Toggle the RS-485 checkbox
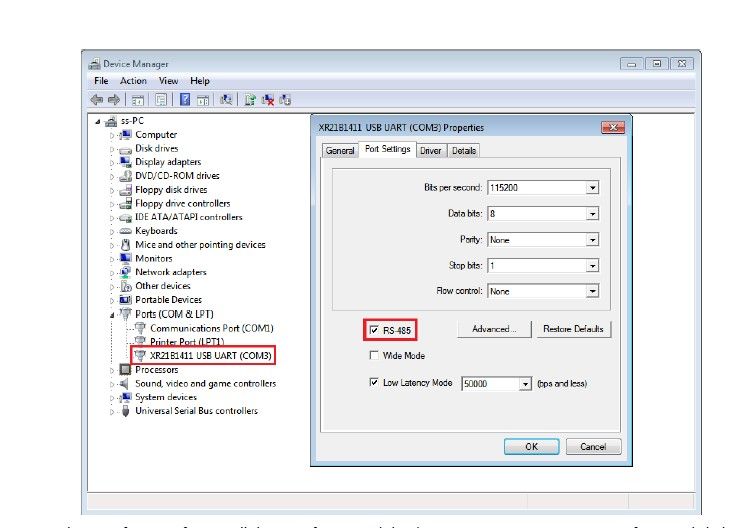Image resolution: width=745 pixels, height=528 pixels. click(374, 329)
